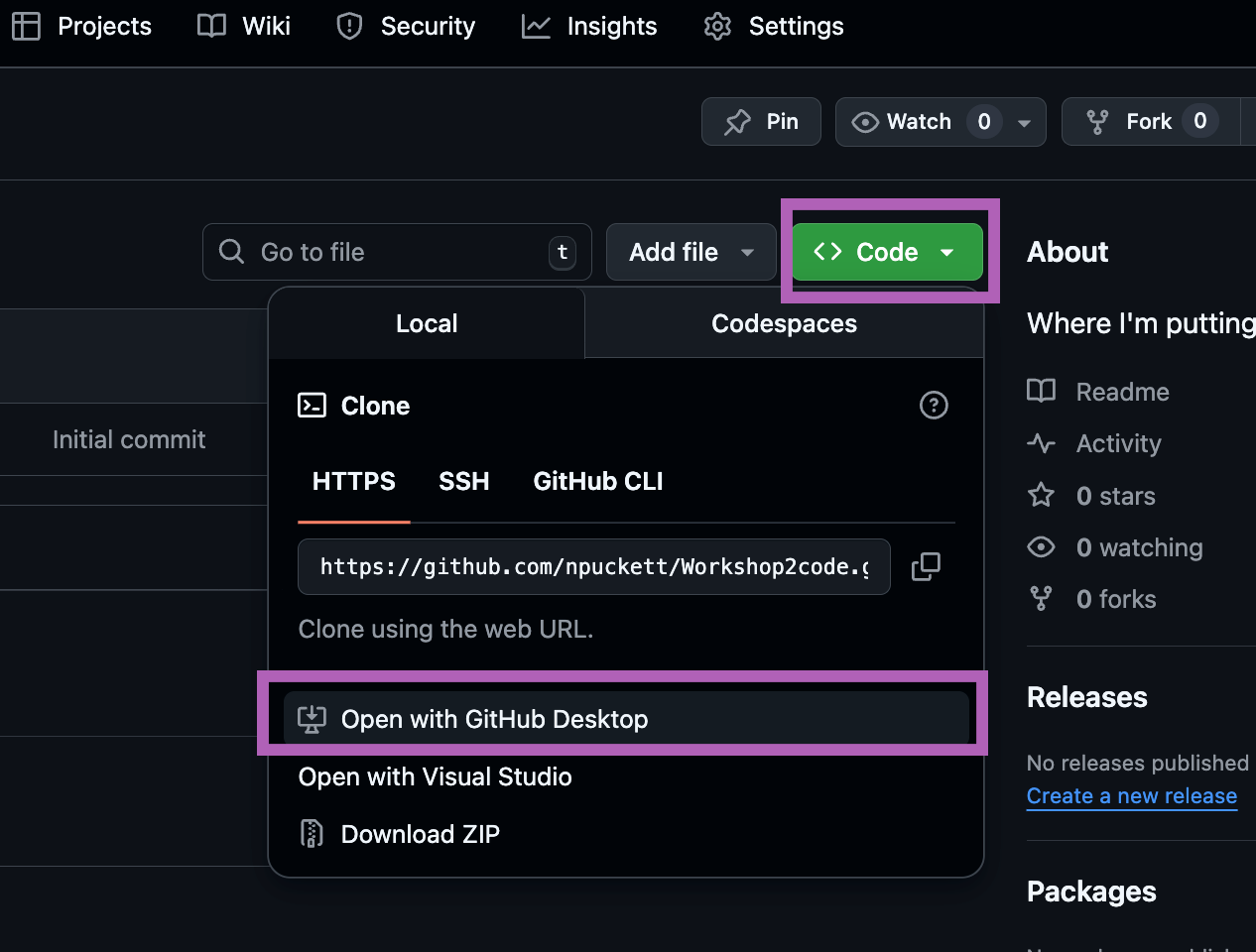
Task: Click the repository clone URL field
Action: pos(594,567)
